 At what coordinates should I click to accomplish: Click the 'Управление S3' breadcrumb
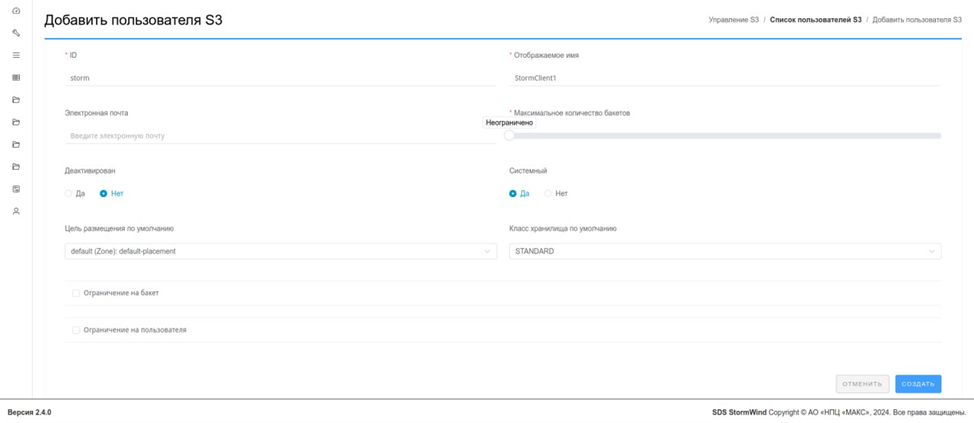point(734,20)
